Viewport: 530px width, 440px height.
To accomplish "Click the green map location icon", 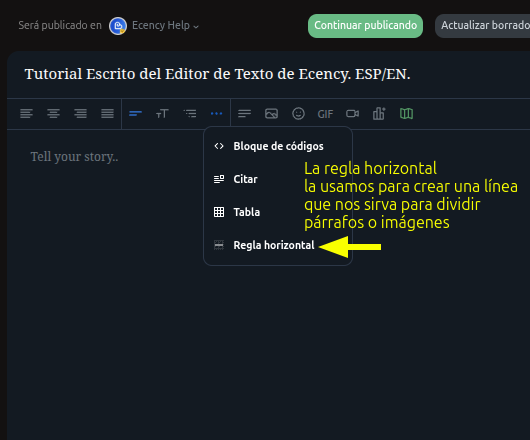I will point(406,114).
